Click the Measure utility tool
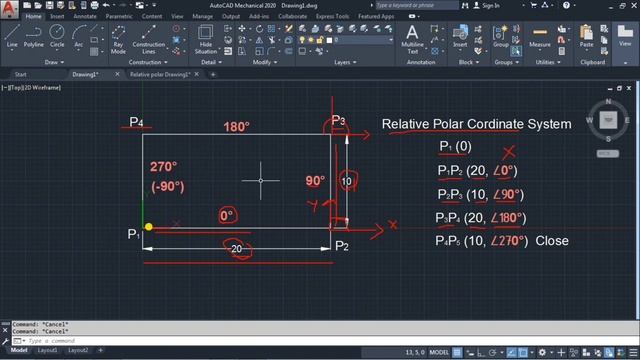The width and height of the screenshot is (640, 360). pyautogui.click(x=540, y=36)
